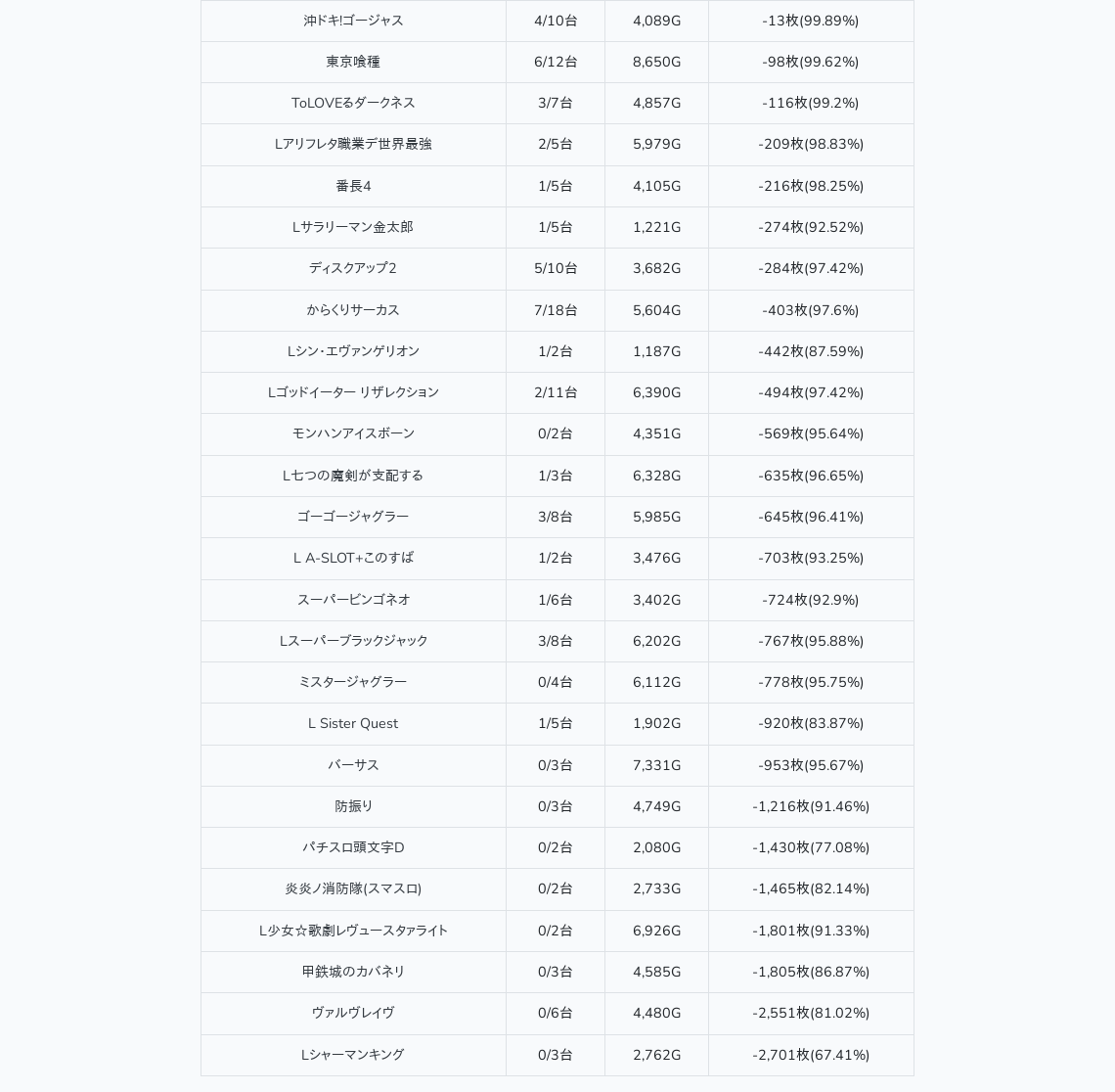Select the 7,331G game count cell

pyautogui.click(x=656, y=765)
